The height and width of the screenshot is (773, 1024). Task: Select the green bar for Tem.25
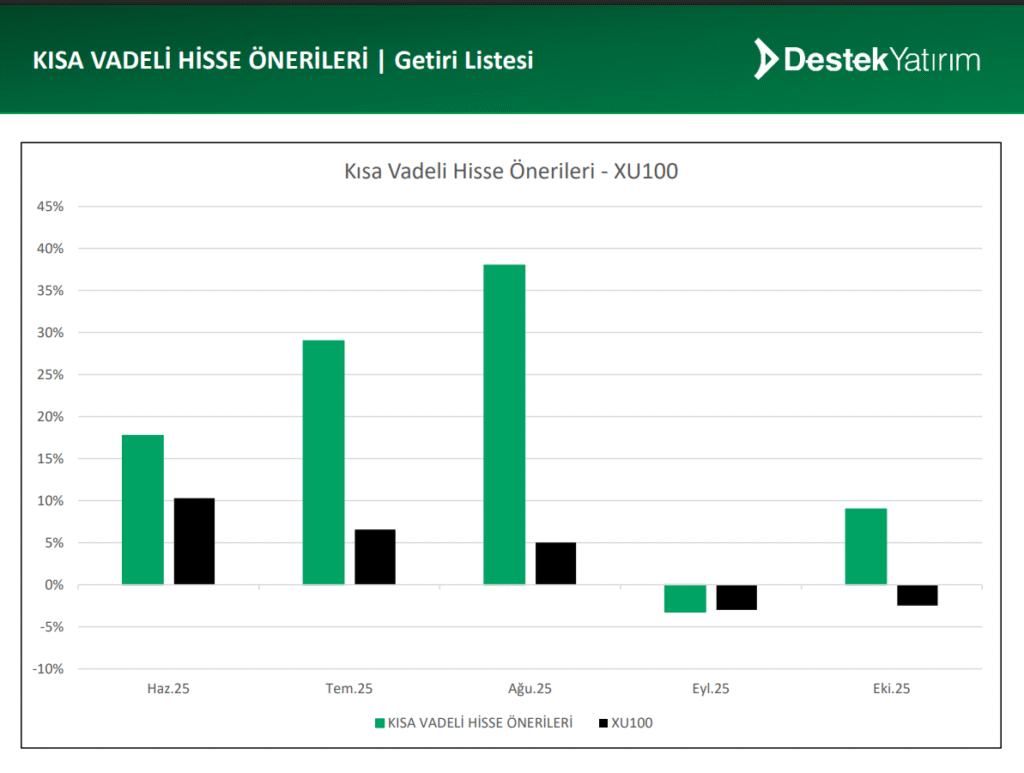(x=323, y=462)
